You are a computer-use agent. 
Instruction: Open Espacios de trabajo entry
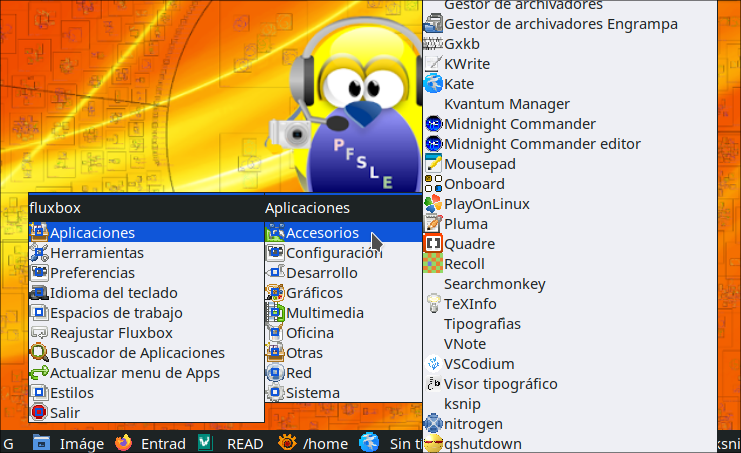146,313
